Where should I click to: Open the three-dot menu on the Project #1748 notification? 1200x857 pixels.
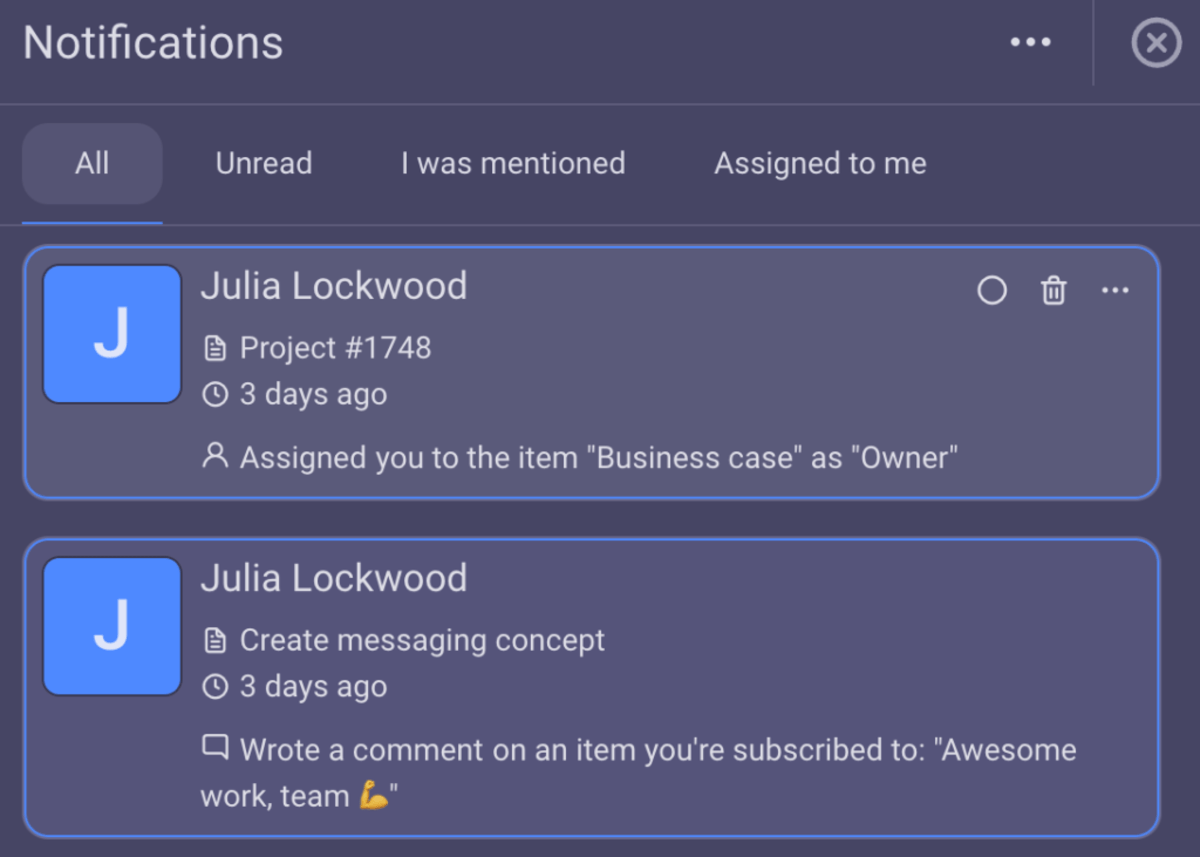point(1116,290)
